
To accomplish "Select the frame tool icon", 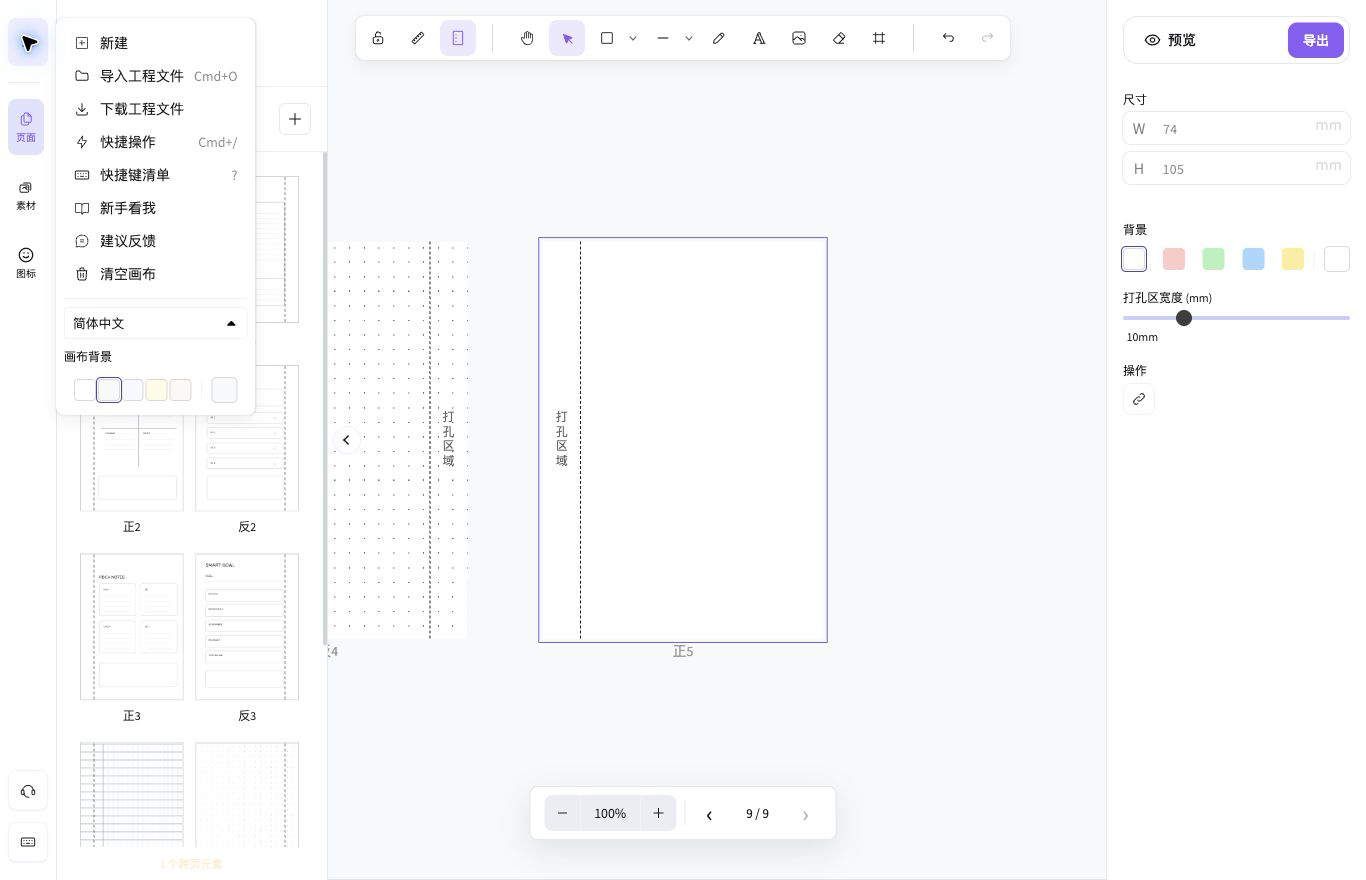I will [x=879, y=38].
